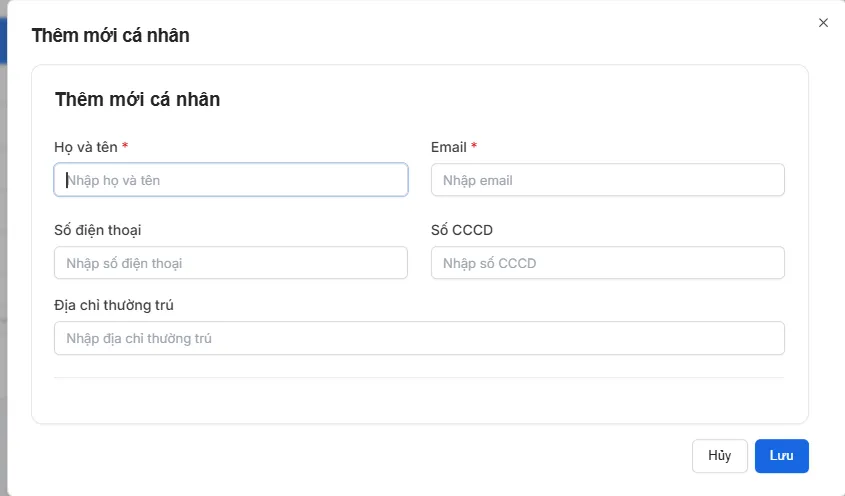The width and height of the screenshot is (845, 496).
Task: Click the red asterisk beside Họ và tên
Action: point(125,147)
